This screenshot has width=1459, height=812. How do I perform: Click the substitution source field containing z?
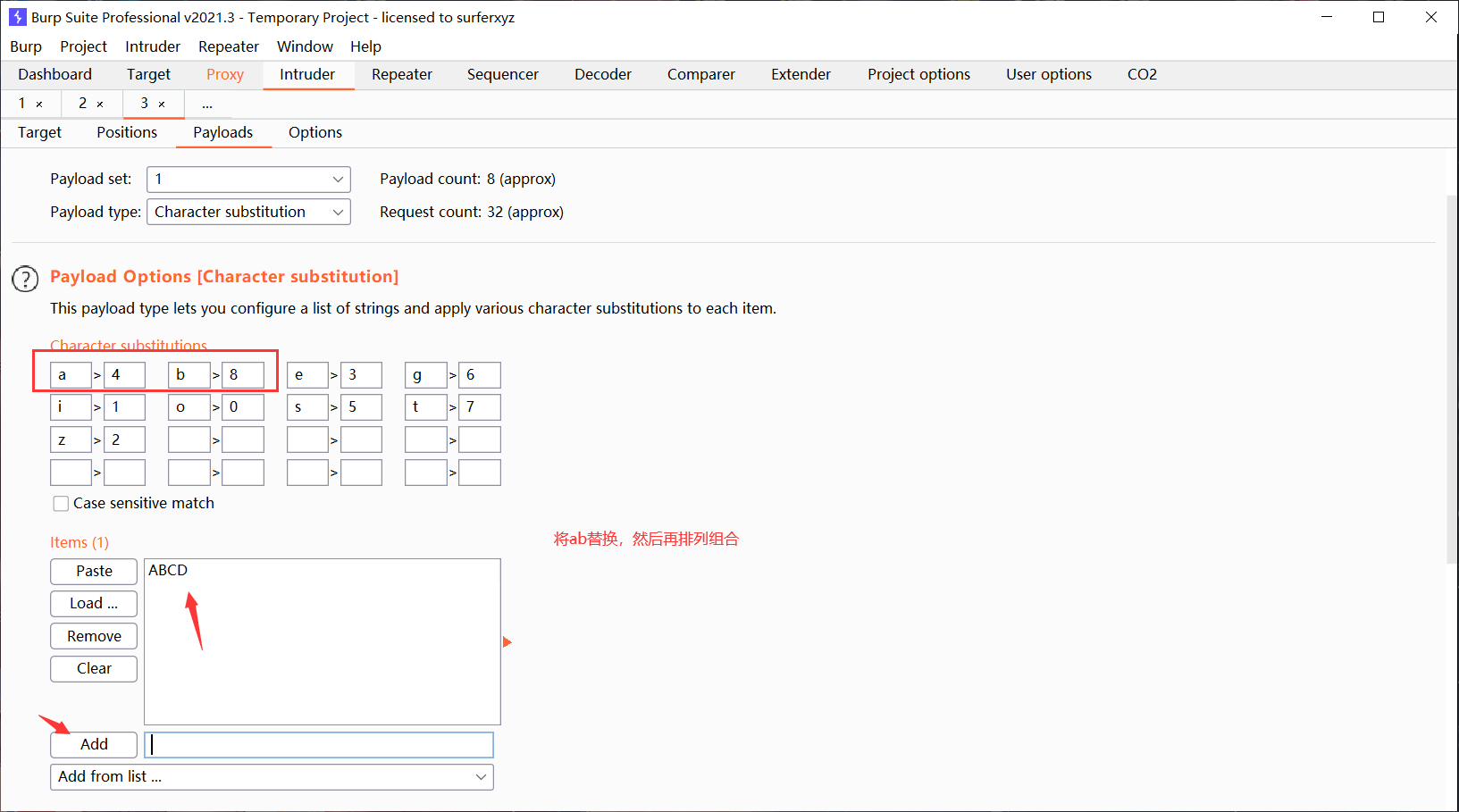(71, 440)
